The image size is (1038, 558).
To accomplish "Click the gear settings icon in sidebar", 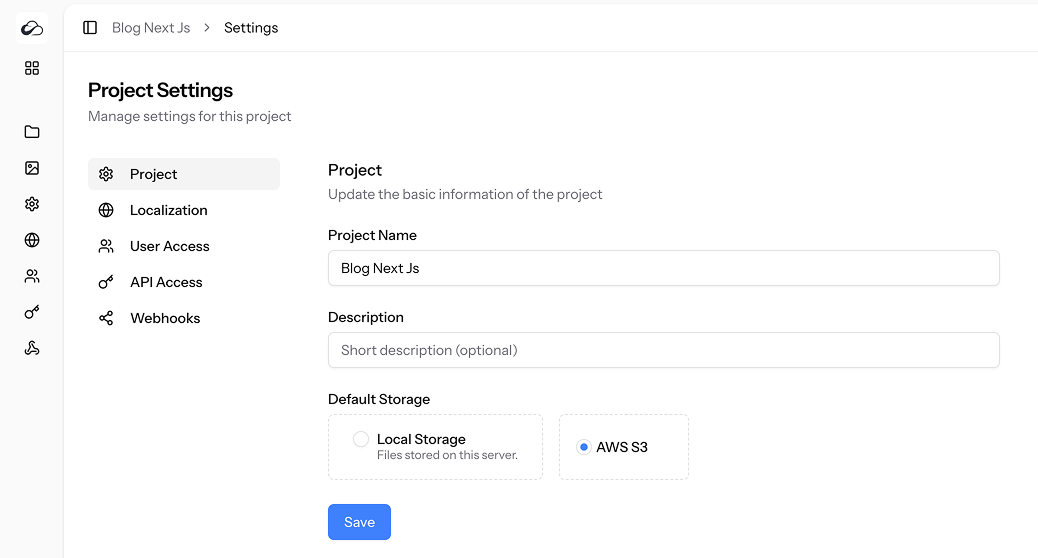I will coord(32,204).
